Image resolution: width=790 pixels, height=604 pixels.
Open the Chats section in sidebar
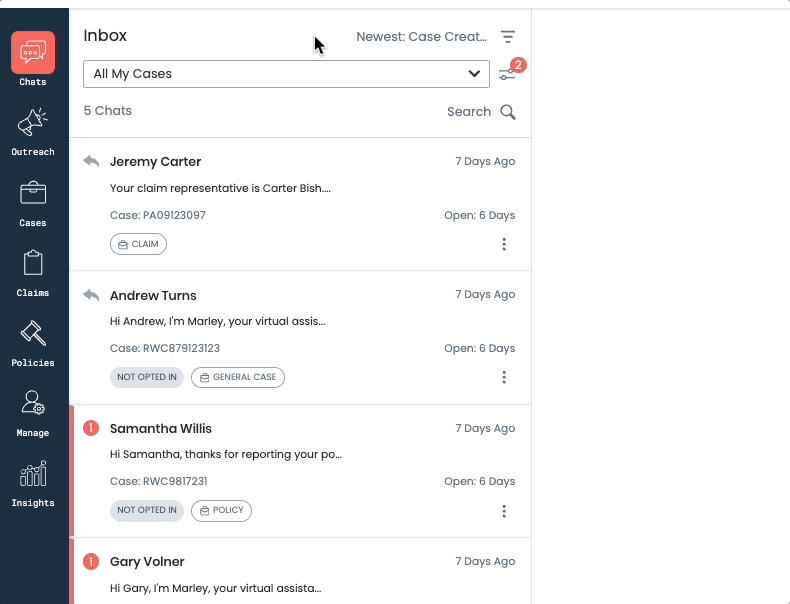33,54
